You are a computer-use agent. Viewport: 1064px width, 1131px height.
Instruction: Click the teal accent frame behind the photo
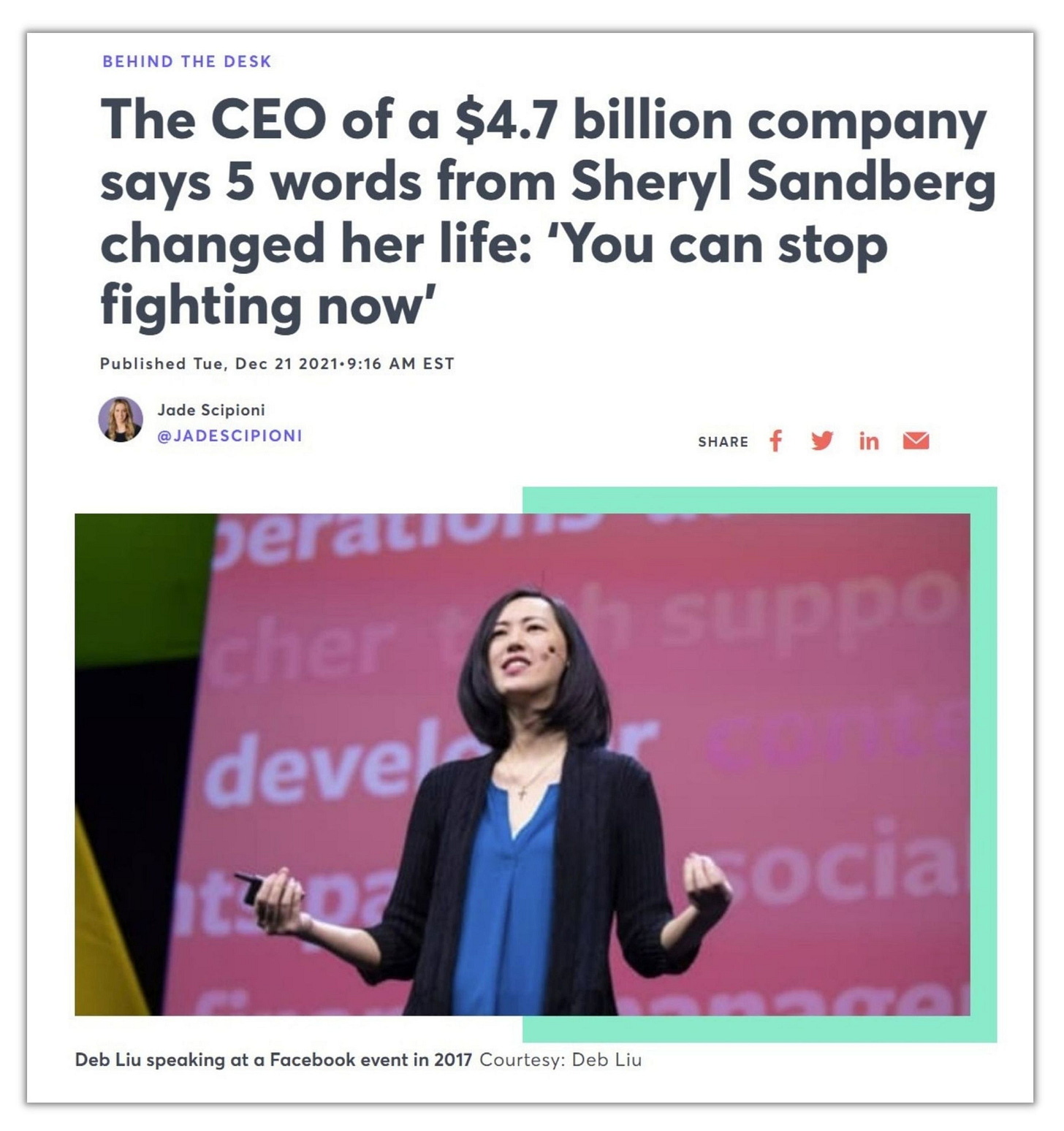(x=984, y=764)
